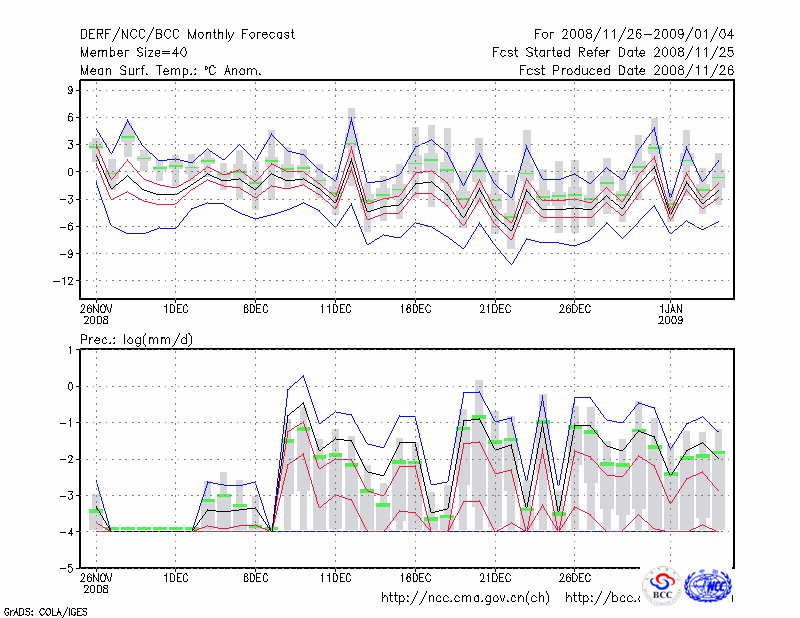Click the 9 value on temperature axis
The image size is (800, 618).
click(x=70, y=90)
